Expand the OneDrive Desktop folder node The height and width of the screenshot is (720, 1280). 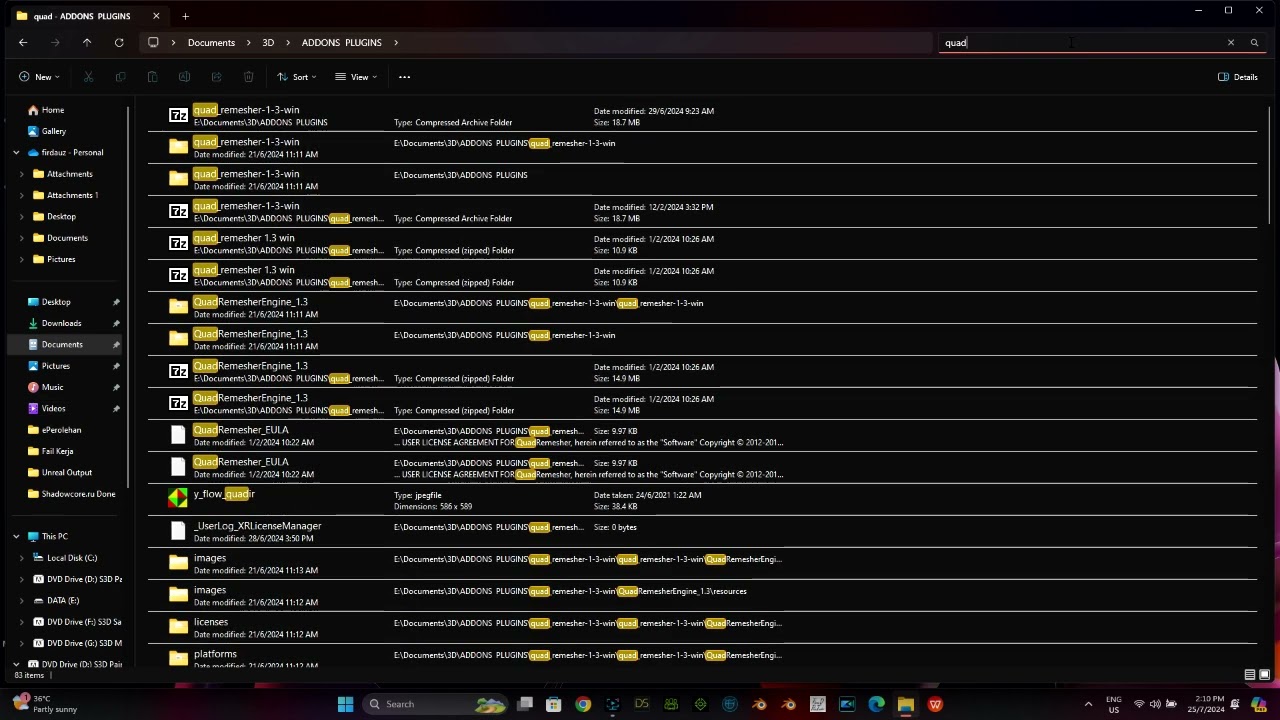pyautogui.click(x=22, y=217)
